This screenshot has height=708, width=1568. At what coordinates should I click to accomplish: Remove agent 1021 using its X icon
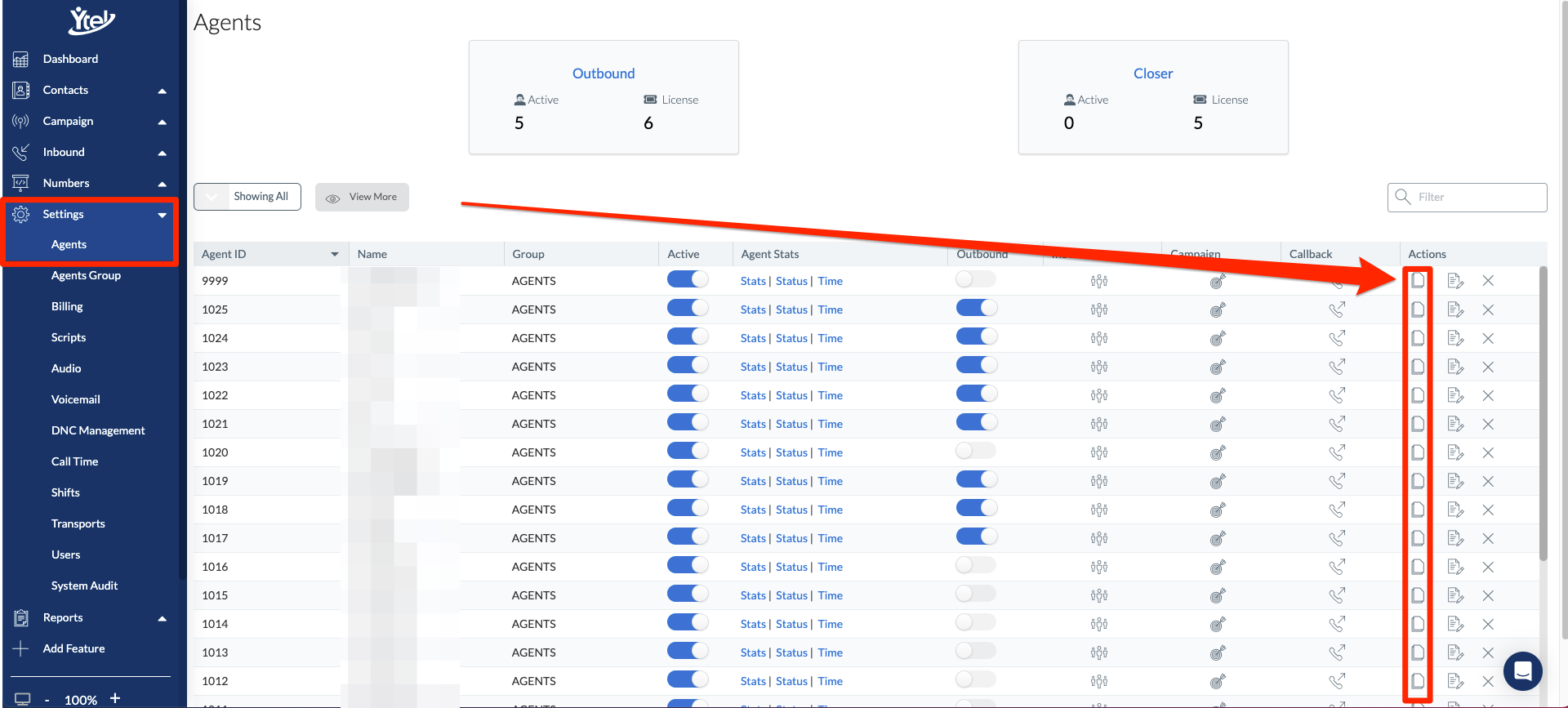point(1488,424)
